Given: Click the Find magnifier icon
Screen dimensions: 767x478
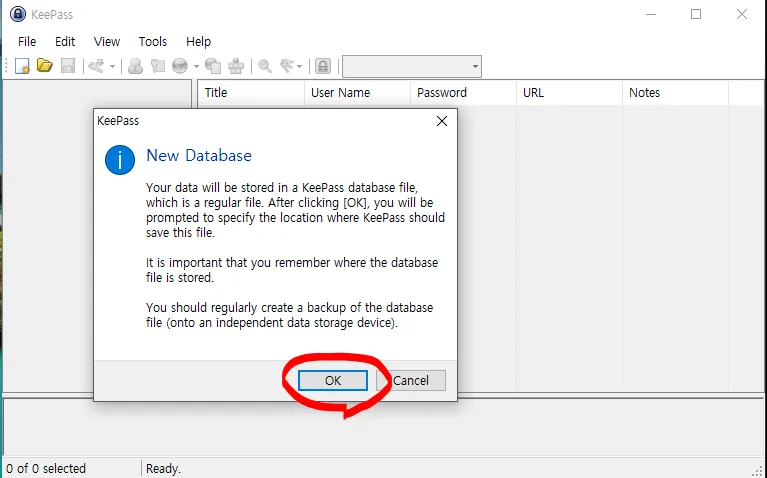Looking at the screenshot, I should [x=265, y=66].
